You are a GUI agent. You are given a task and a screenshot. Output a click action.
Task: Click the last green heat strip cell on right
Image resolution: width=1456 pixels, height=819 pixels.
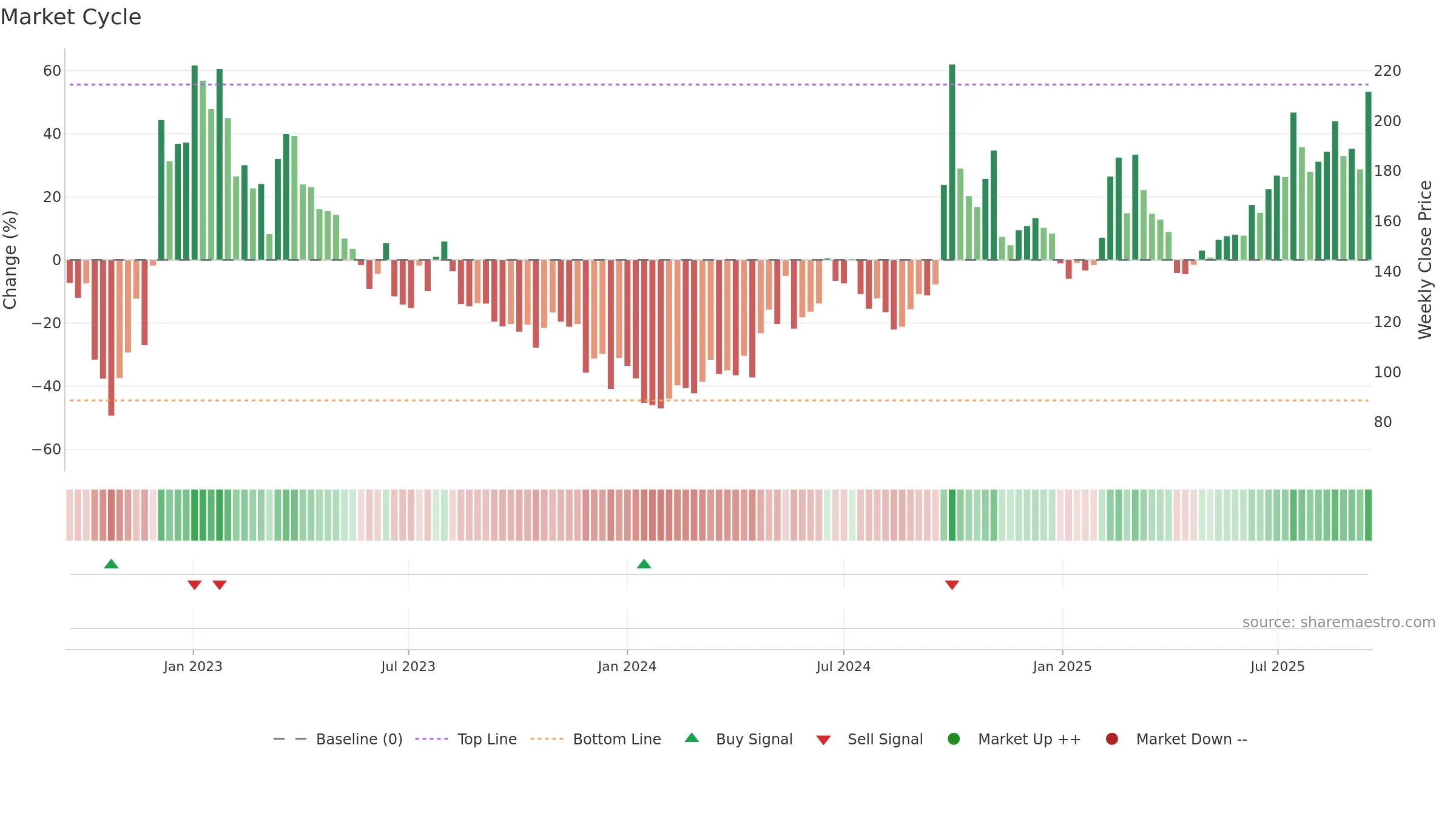[x=1368, y=515]
